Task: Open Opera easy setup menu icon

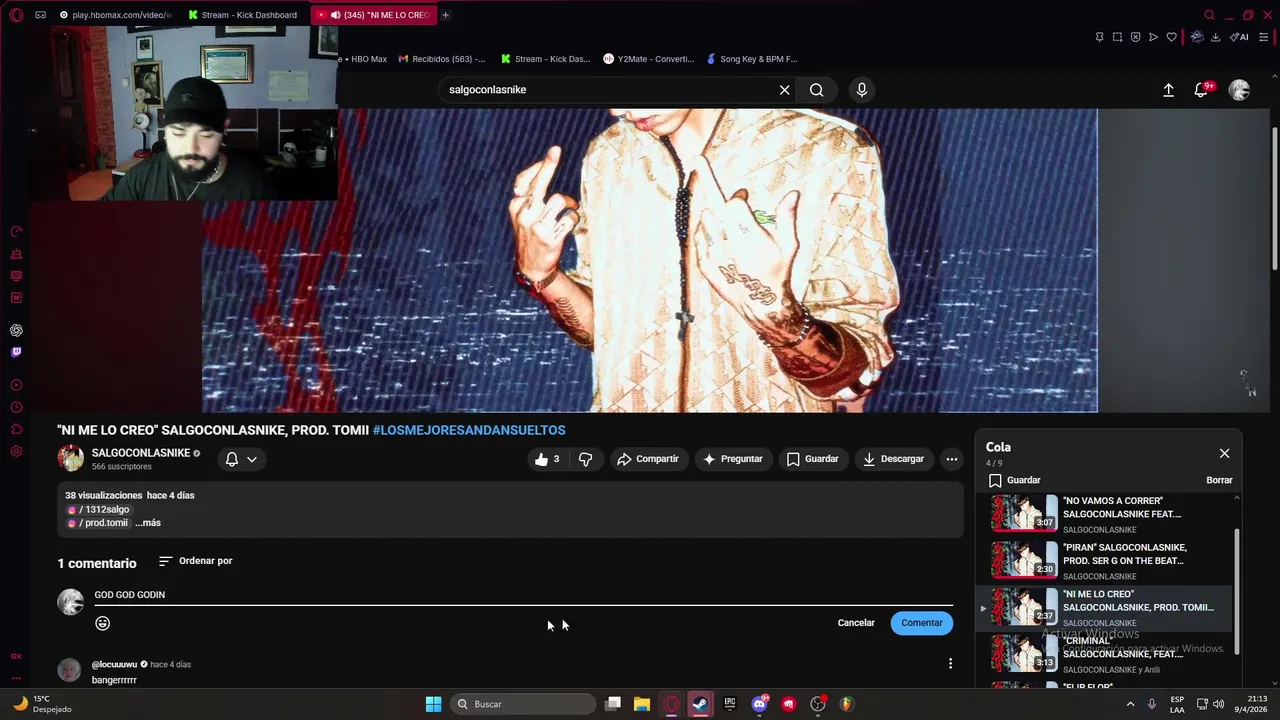Action: pyautogui.click(x=1265, y=37)
